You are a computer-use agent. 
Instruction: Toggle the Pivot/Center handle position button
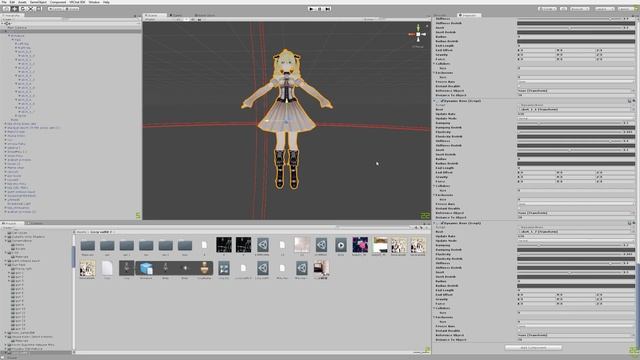[56, 9]
